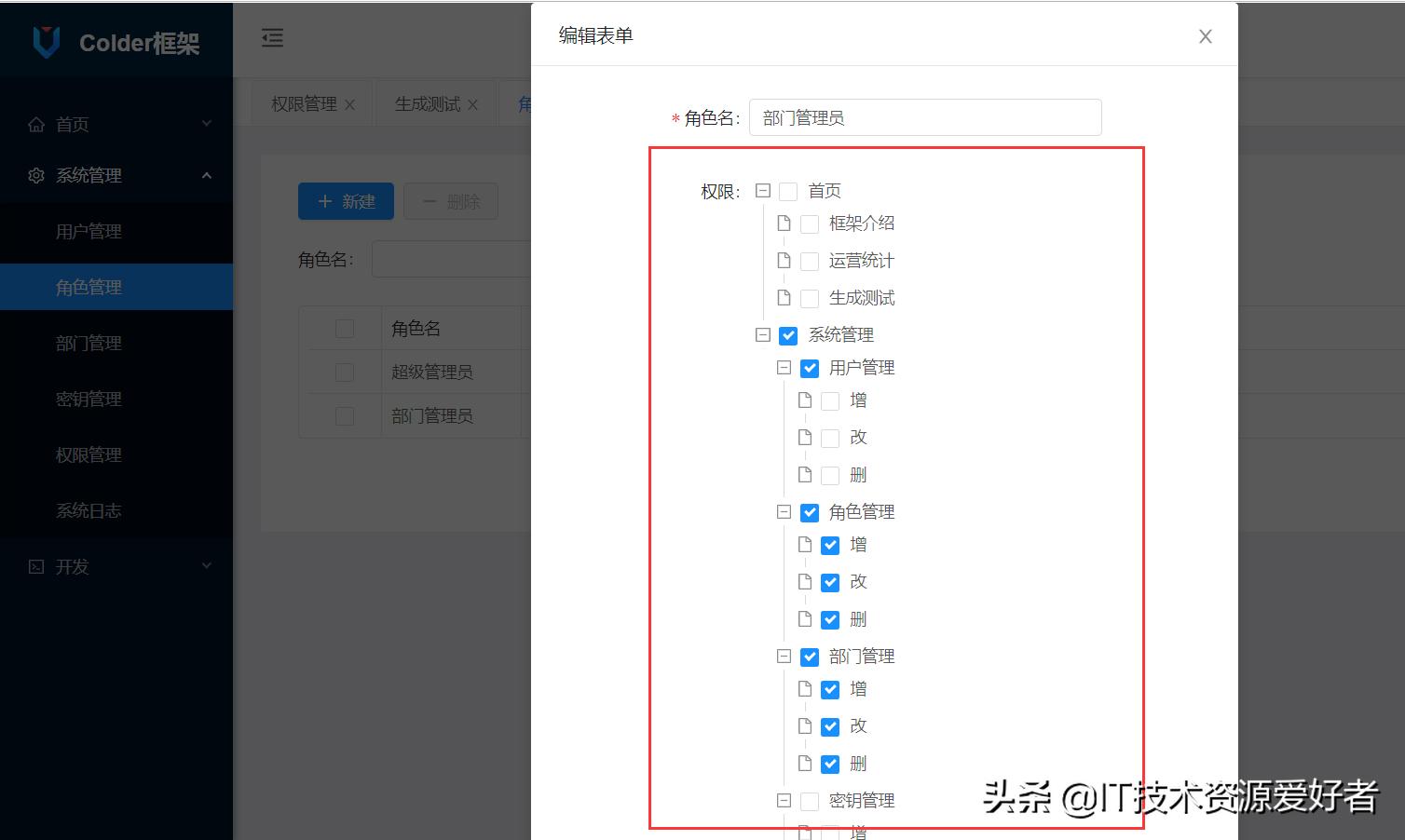Click the page icon beside 运营统计

(784, 260)
